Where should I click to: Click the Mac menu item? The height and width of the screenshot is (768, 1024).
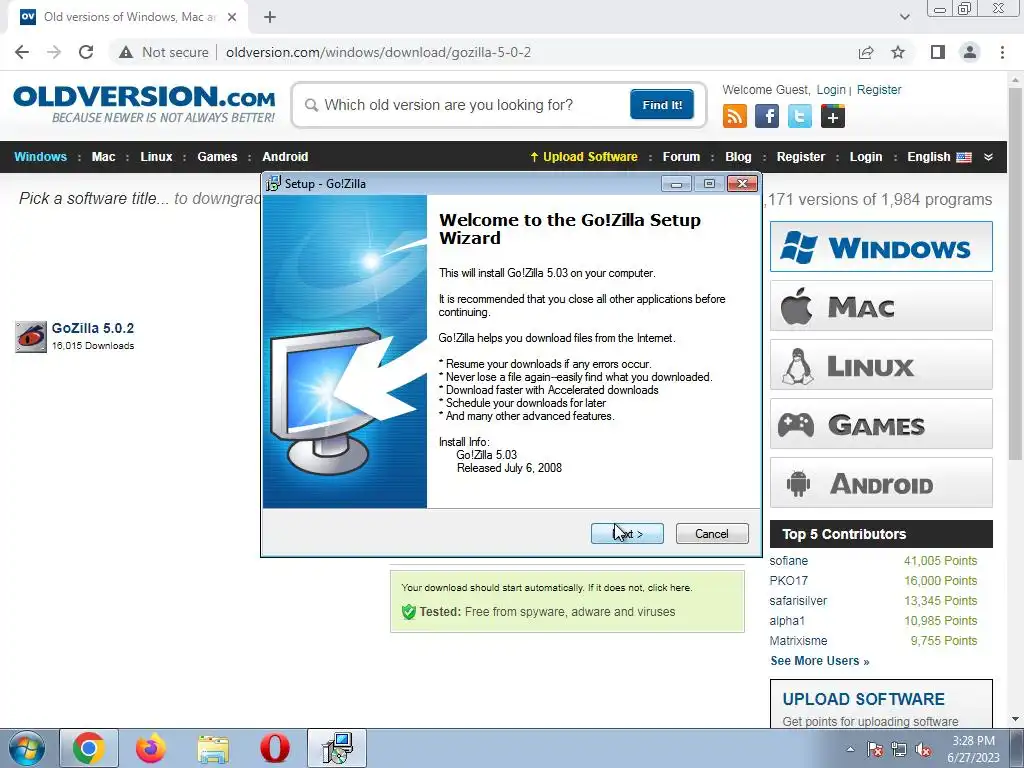click(x=103, y=157)
